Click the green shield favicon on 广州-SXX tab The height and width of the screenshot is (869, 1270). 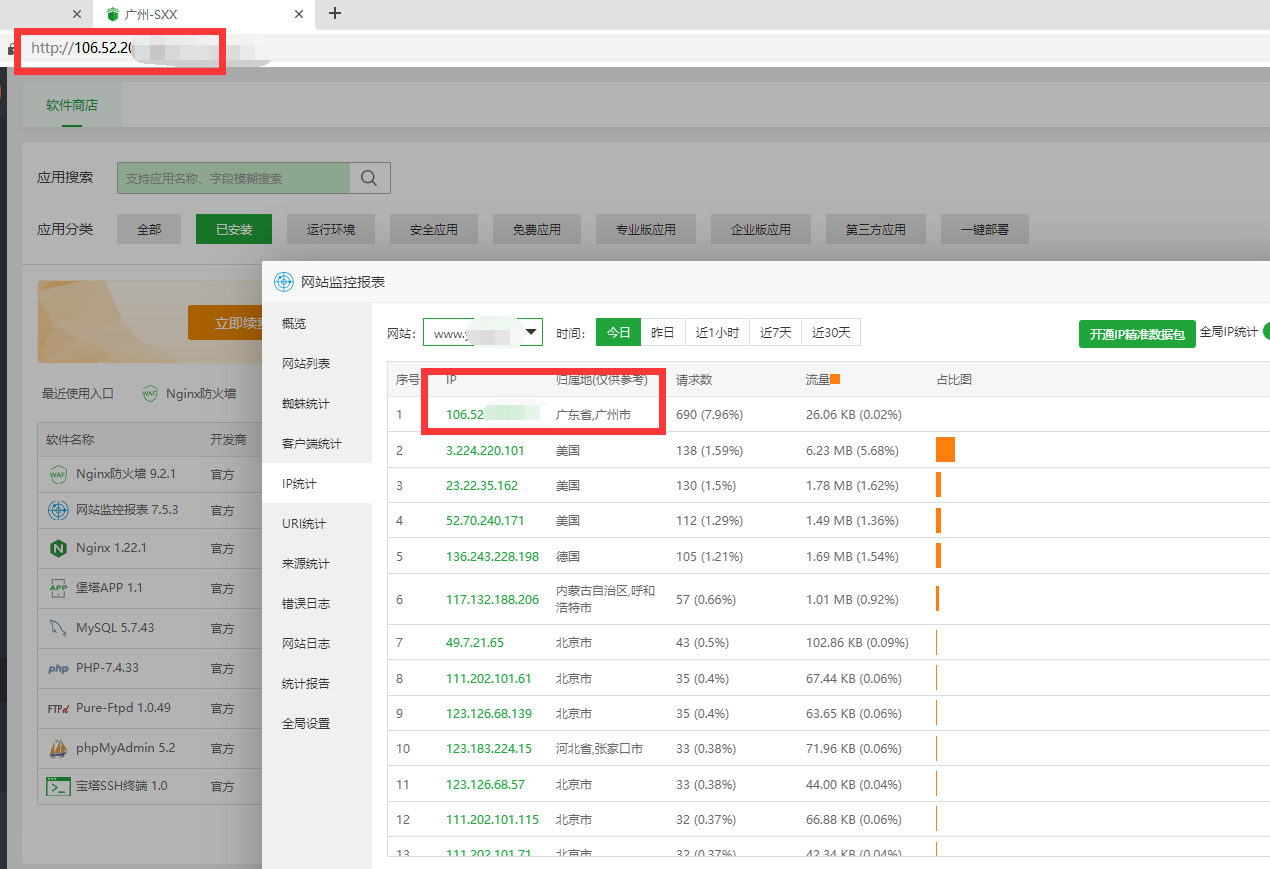click(113, 14)
